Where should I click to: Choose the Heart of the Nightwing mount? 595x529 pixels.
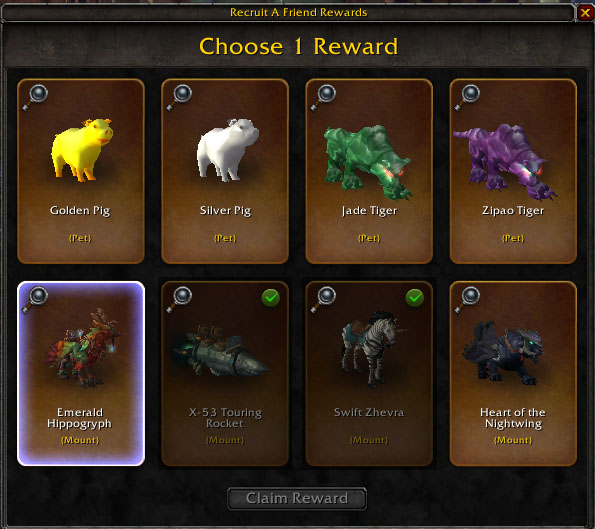pos(513,373)
